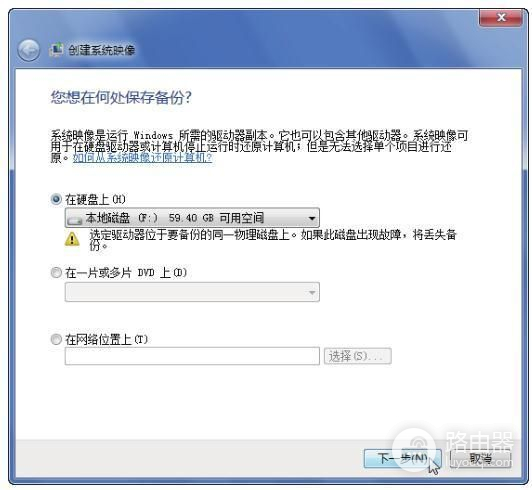Click the 取消 button
The height and width of the screenshot is (490, 532).
point(480,459)
